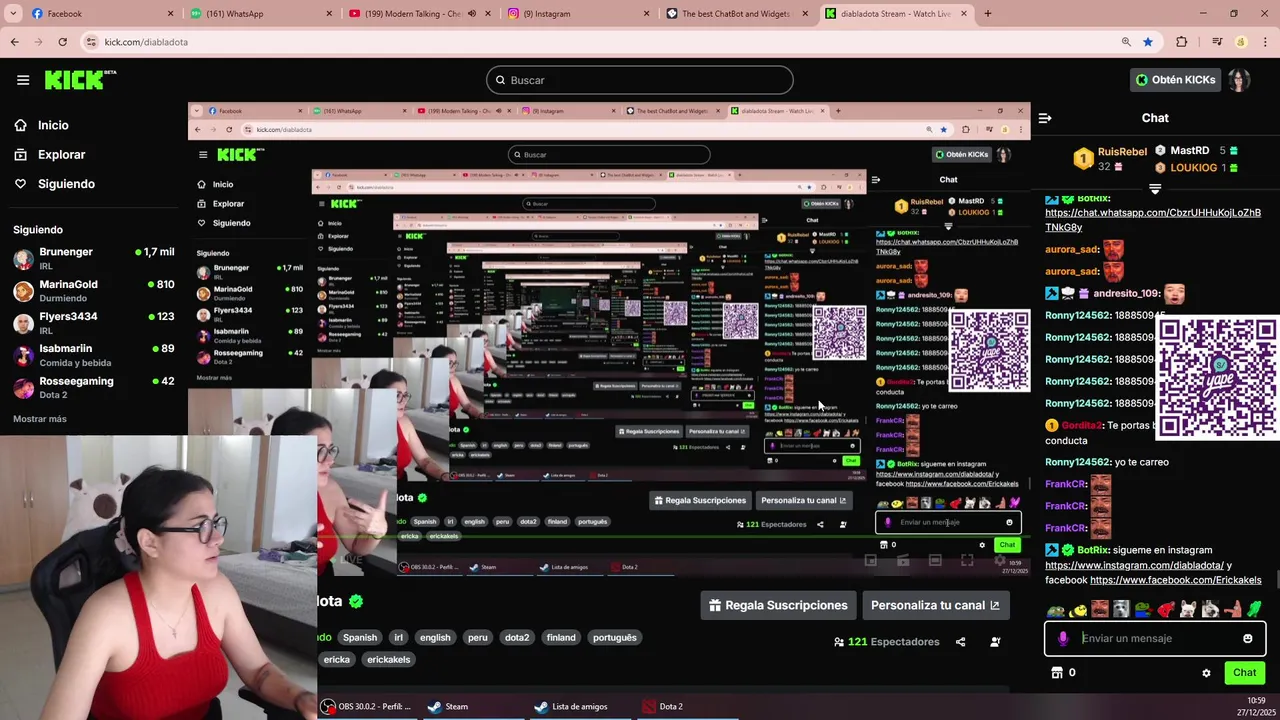
Task: Open the Chrome extensions puzzle icon
Action: tap(1182, 42)
